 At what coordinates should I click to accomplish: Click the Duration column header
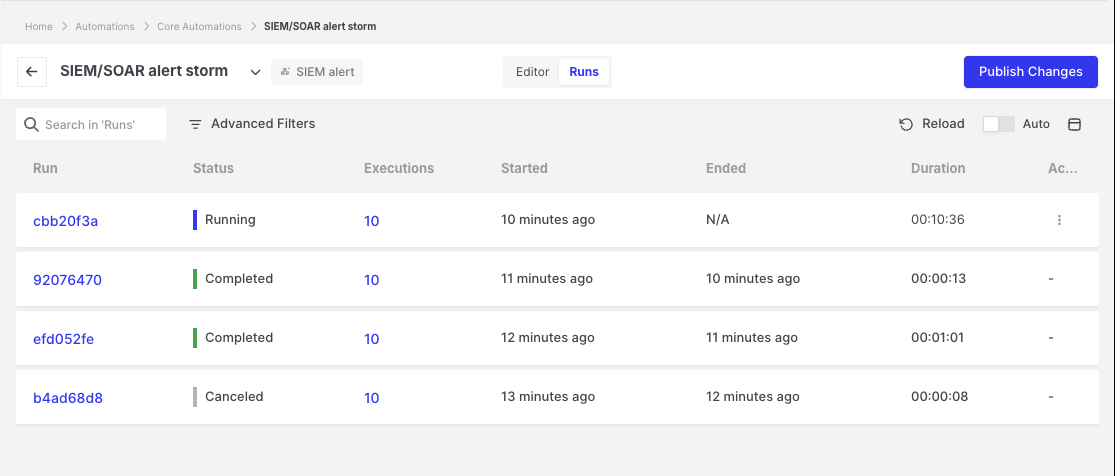coord(938,169)
